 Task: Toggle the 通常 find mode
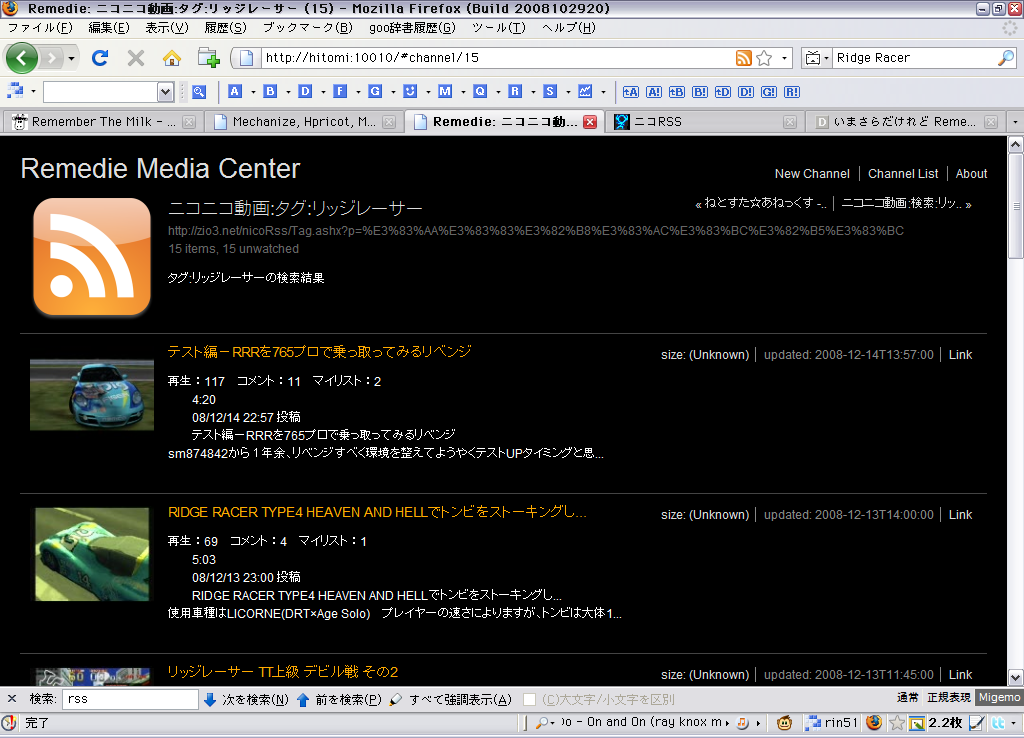pyautogui.click(x=907, y=698)
